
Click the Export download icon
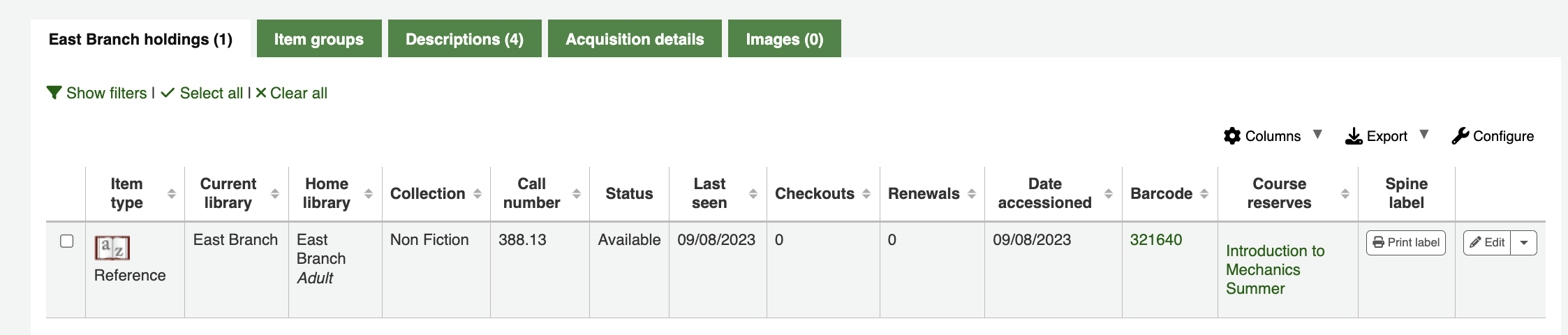[1354, 136]
